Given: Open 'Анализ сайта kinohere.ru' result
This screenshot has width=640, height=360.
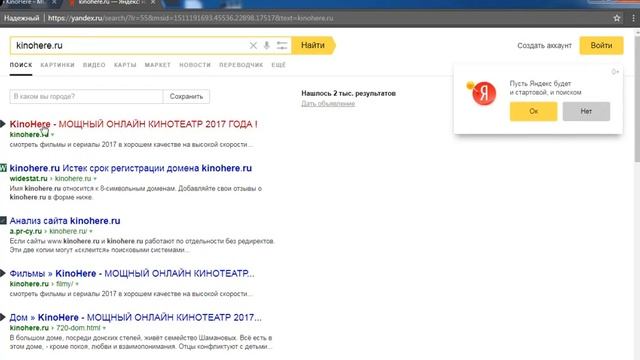Looking at the screenshot, I should click(x=65, y=221).
